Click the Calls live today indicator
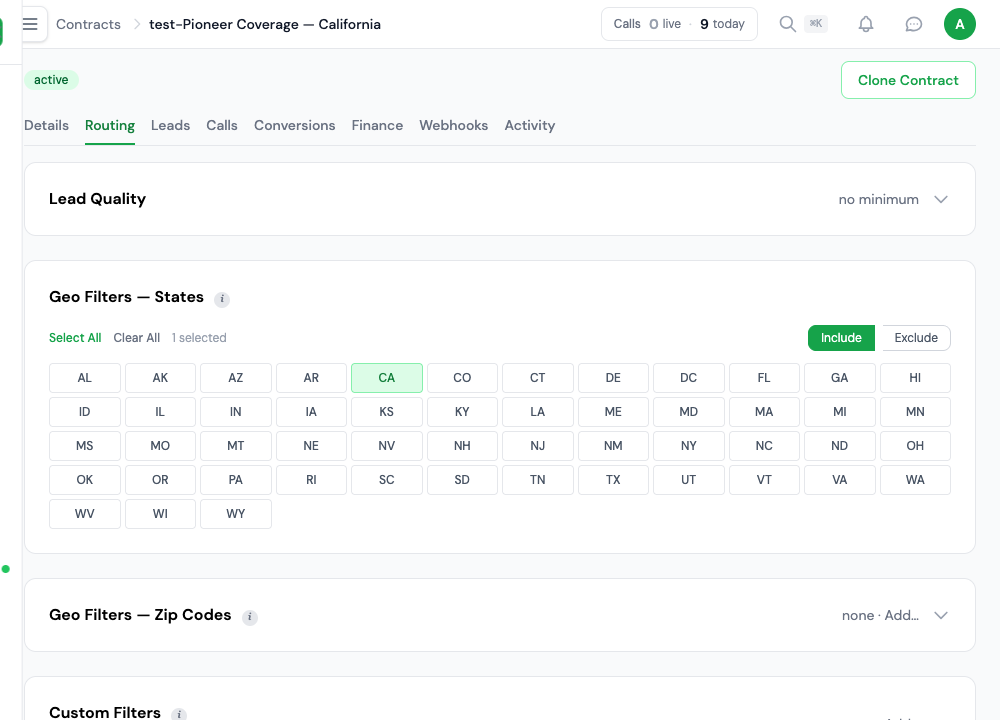The image size is (1000, 720). pos(679,24)
